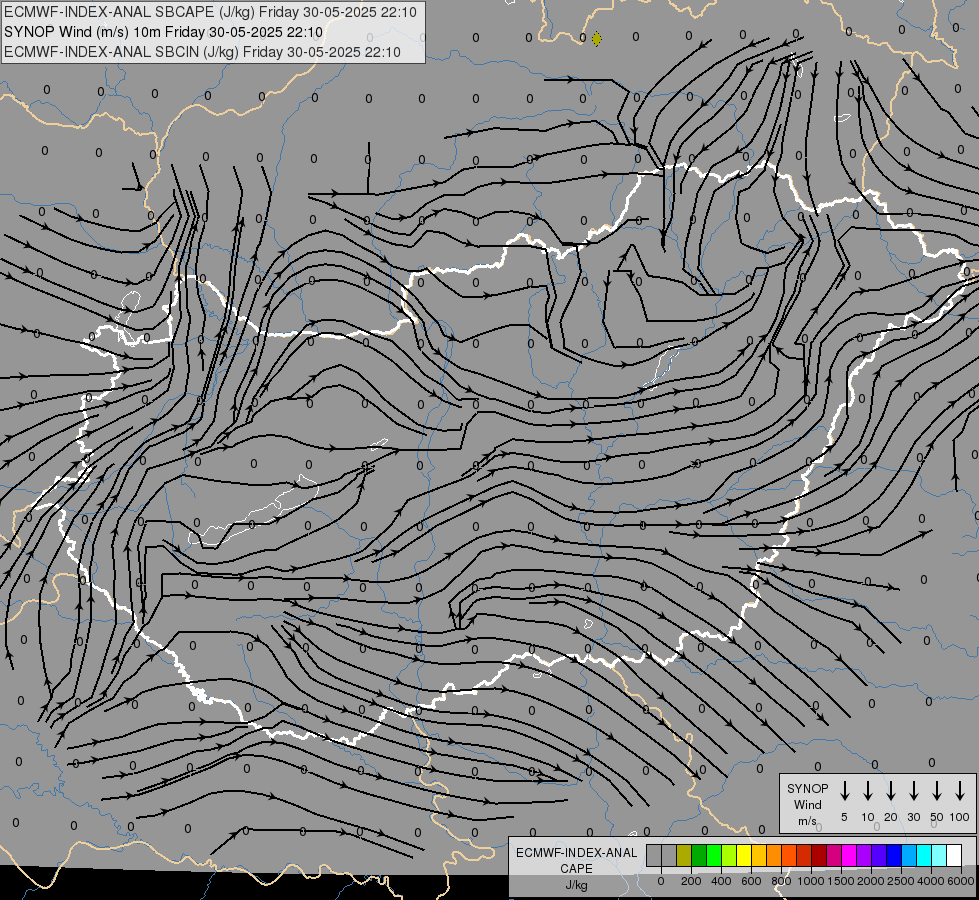Click the '2000' tick label on colorbar
Viewport: 979px width, 900px height.
pyautogui.click(x=871, y=881)
